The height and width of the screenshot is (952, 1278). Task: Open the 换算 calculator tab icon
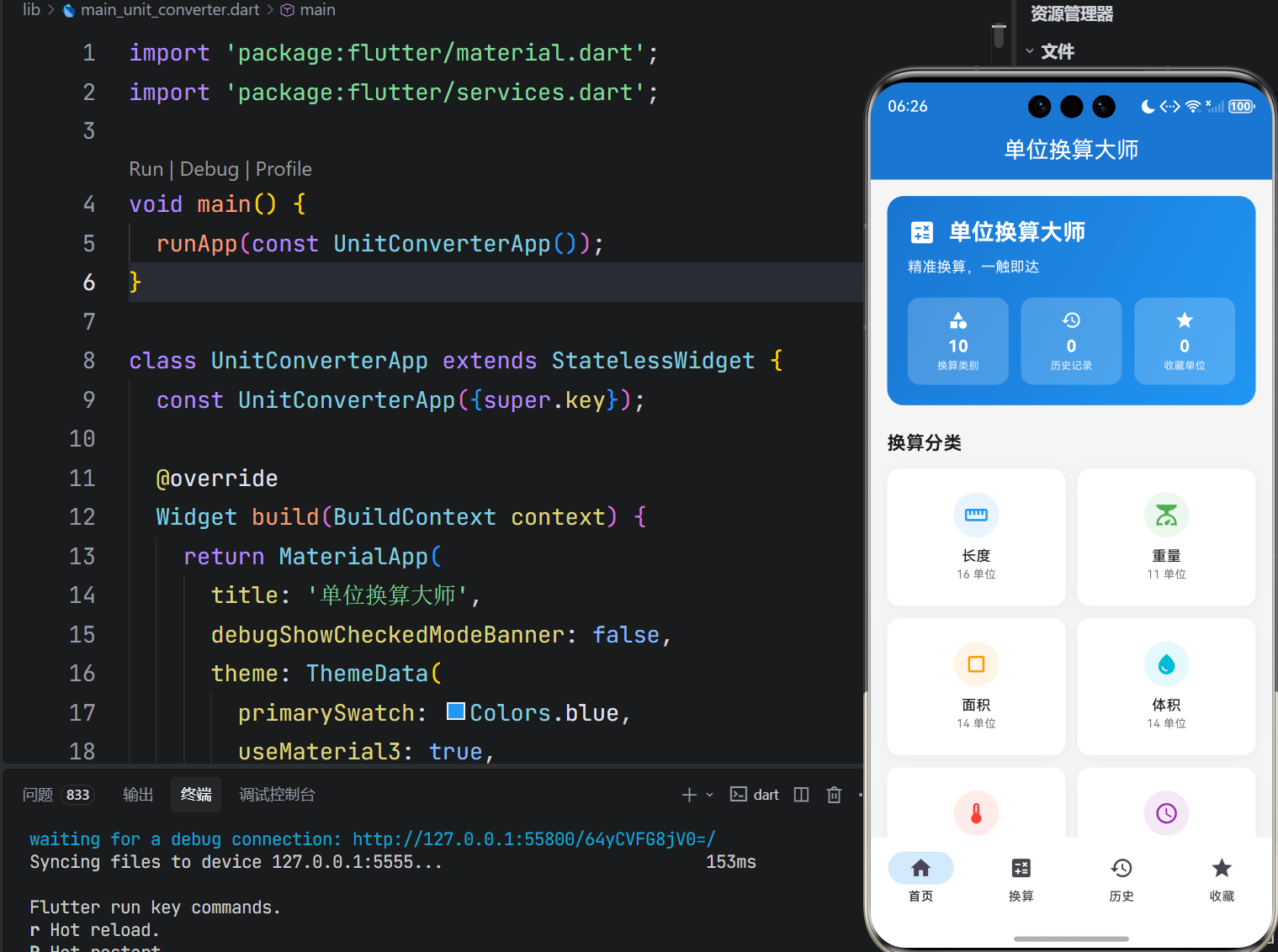[1021, 868]
